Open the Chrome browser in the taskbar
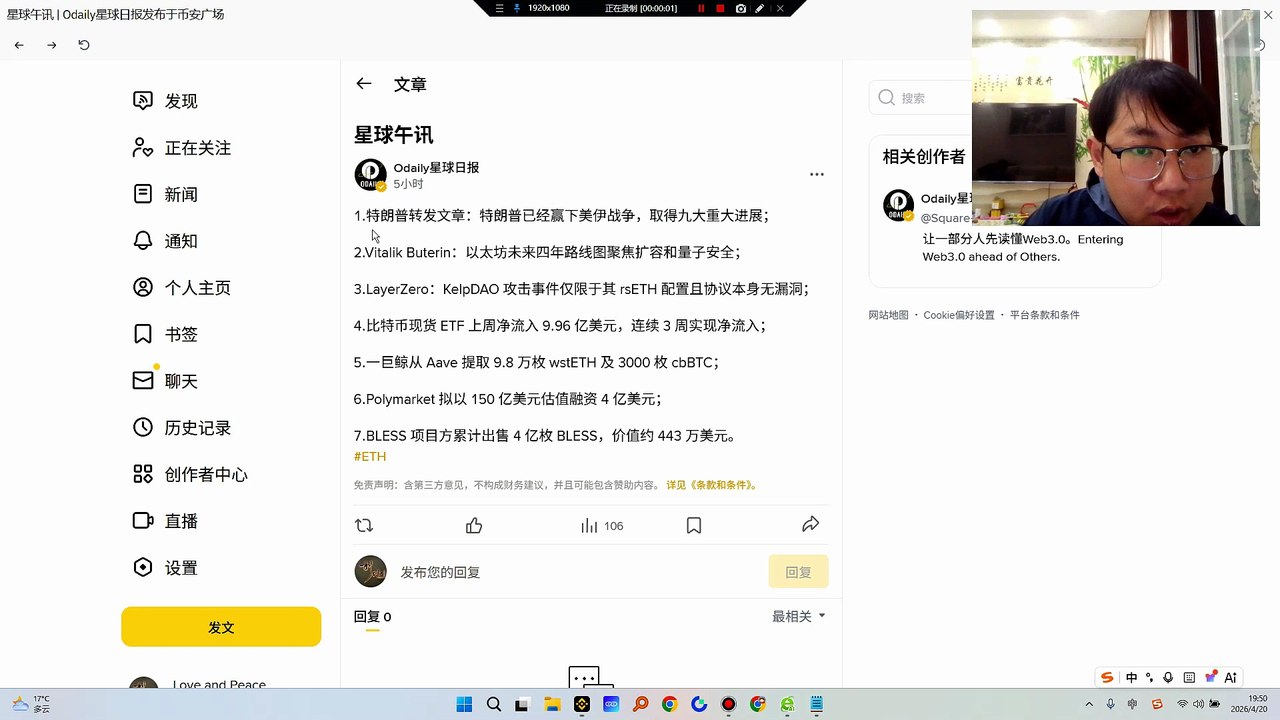Image resolution: width=1280 pixels, height=720 pixels. (x=669, y=705)
